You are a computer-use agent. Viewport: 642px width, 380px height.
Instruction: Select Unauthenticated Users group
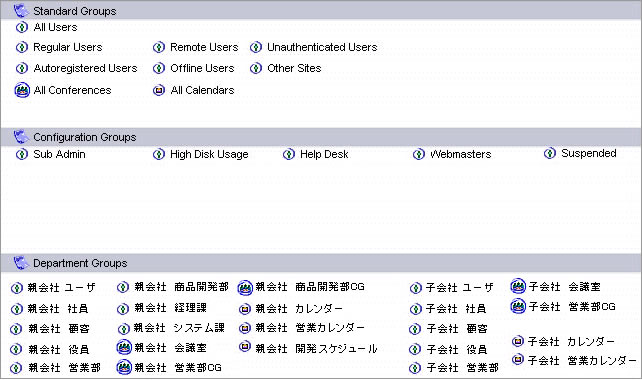(x=322, y=47)
